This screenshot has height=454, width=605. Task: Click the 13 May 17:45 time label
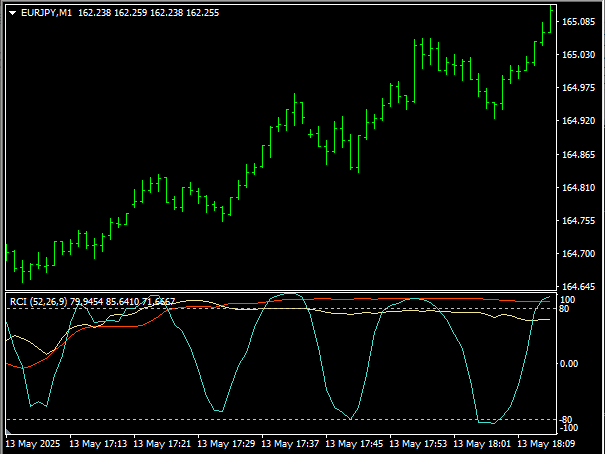[x=354, y=444]
